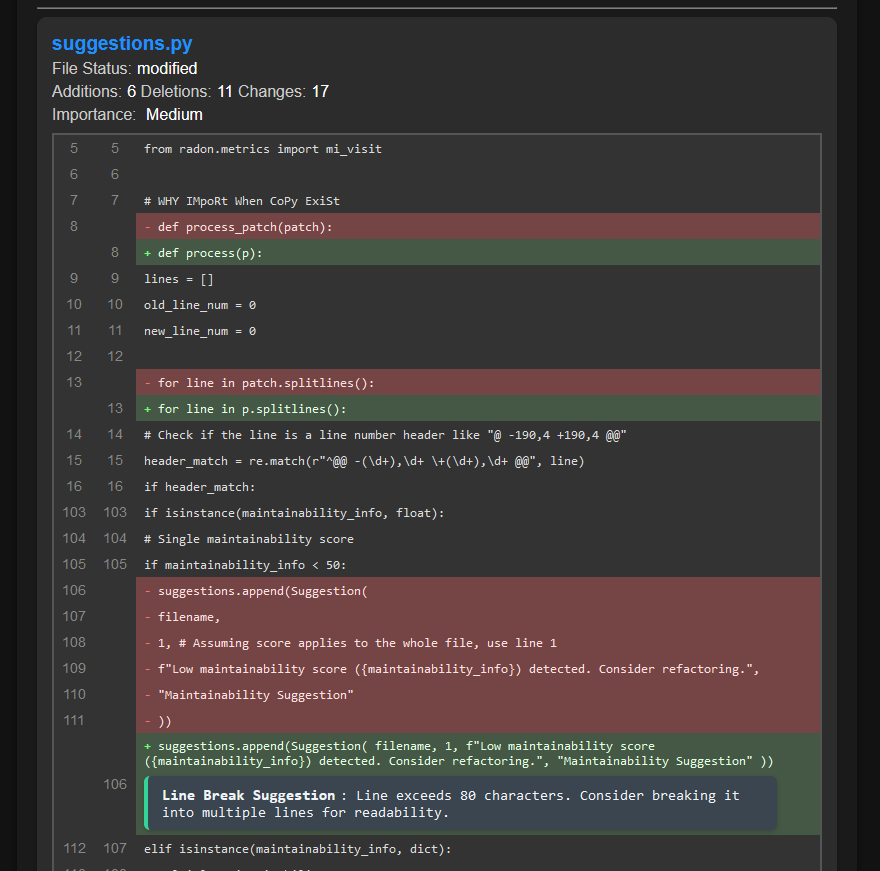Click added line 'for line in p.splitlines():'
This screenshot has height=871, width=880.
point(251,409)
